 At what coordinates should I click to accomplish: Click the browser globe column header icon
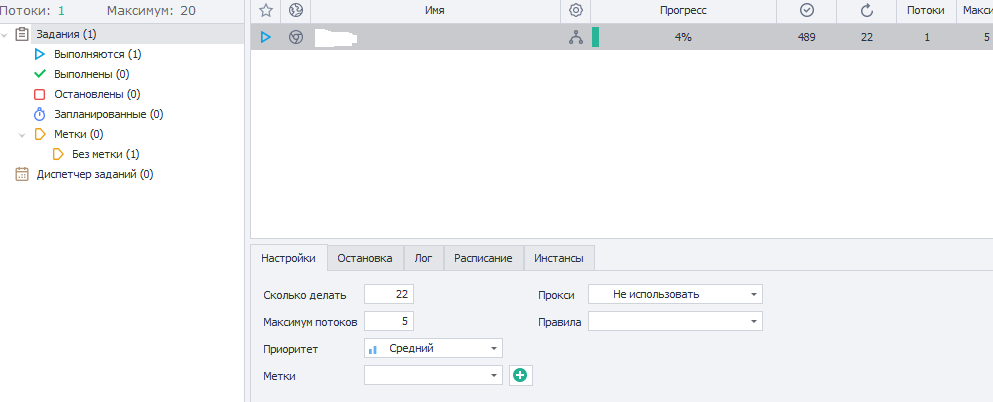point(295,10)
